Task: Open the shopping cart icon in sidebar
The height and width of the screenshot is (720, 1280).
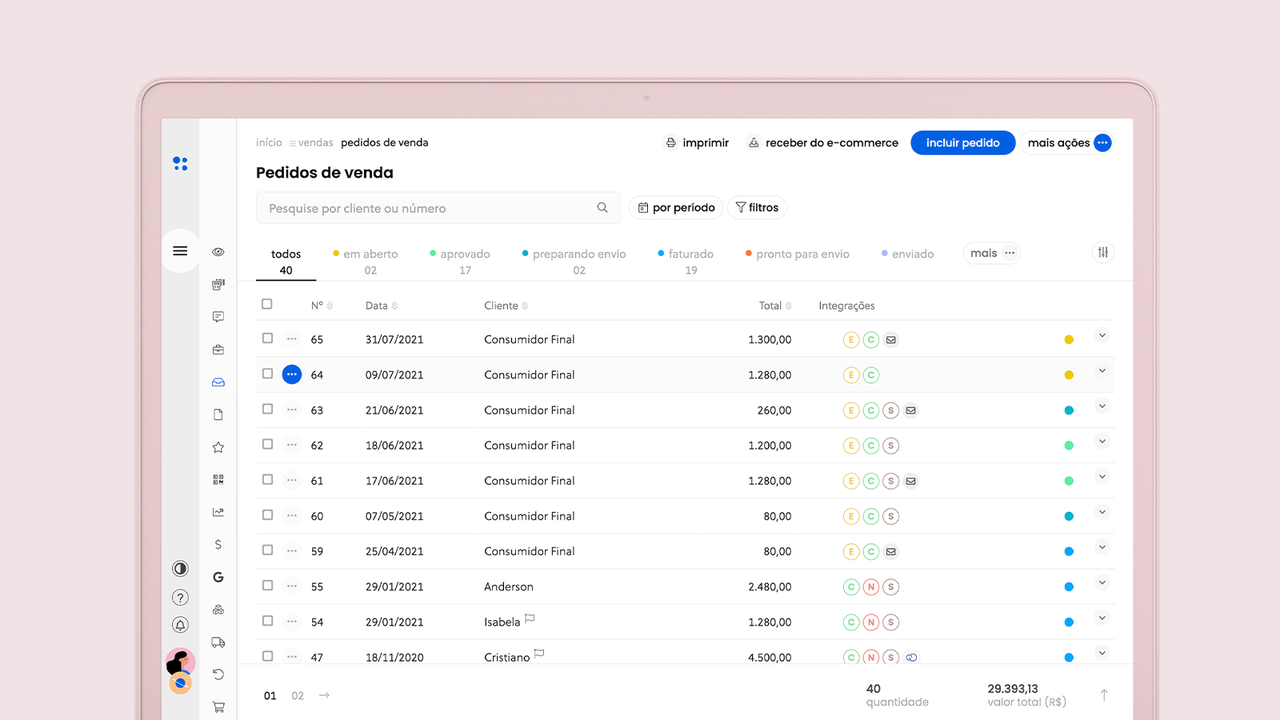Action: 218,707
